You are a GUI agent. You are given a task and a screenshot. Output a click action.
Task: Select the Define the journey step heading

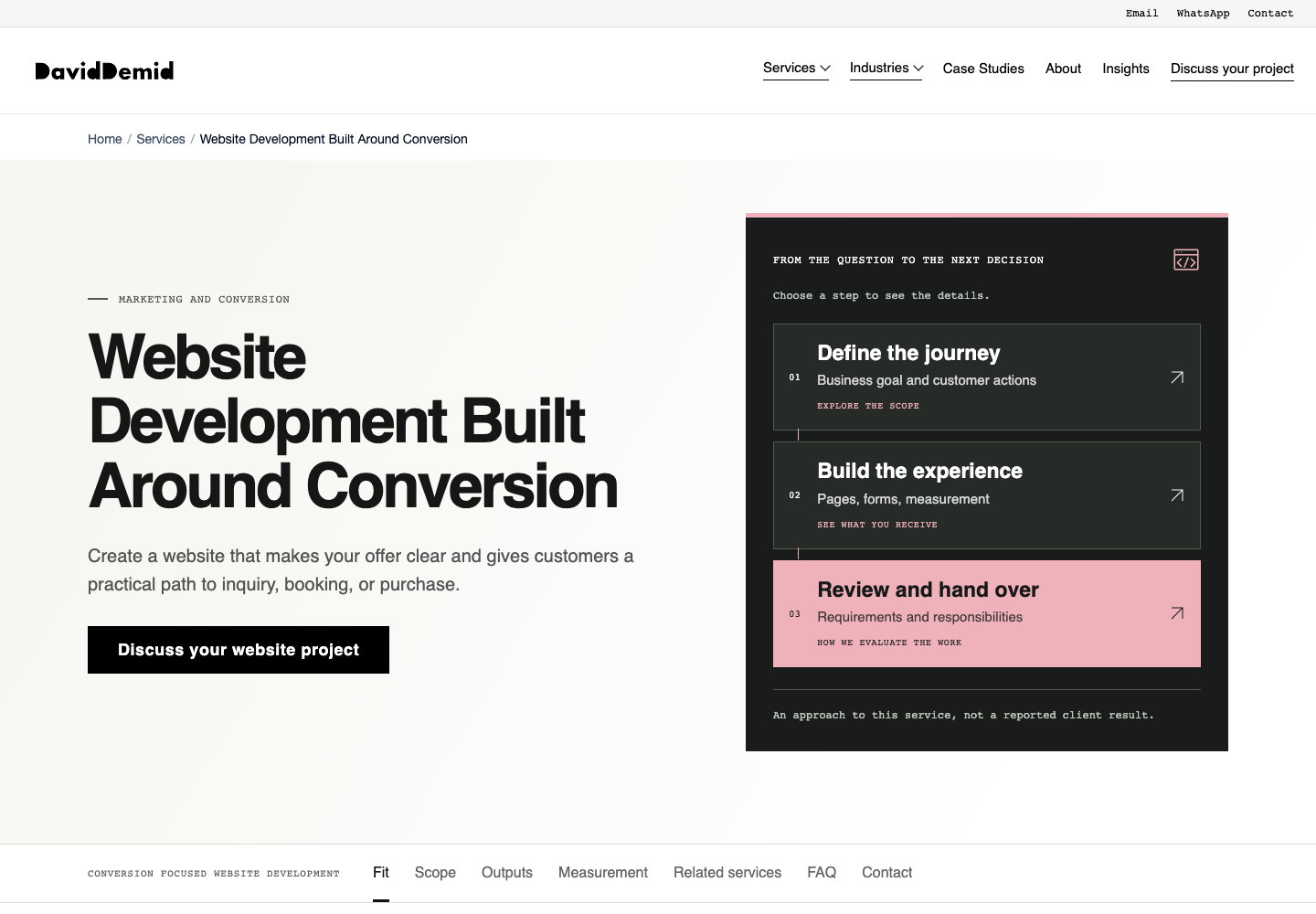(908, 353)
